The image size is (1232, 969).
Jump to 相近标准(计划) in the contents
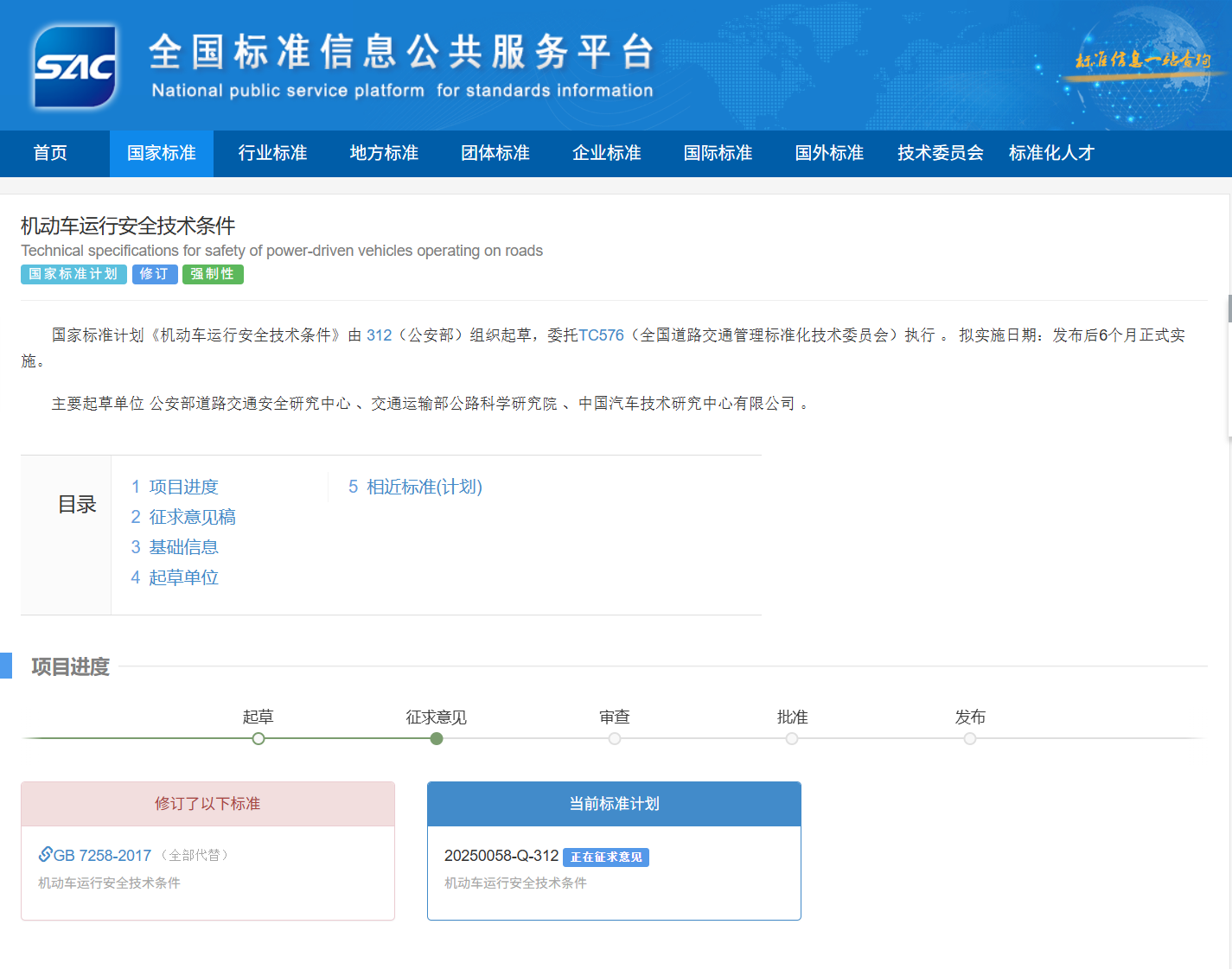(415, 487)
